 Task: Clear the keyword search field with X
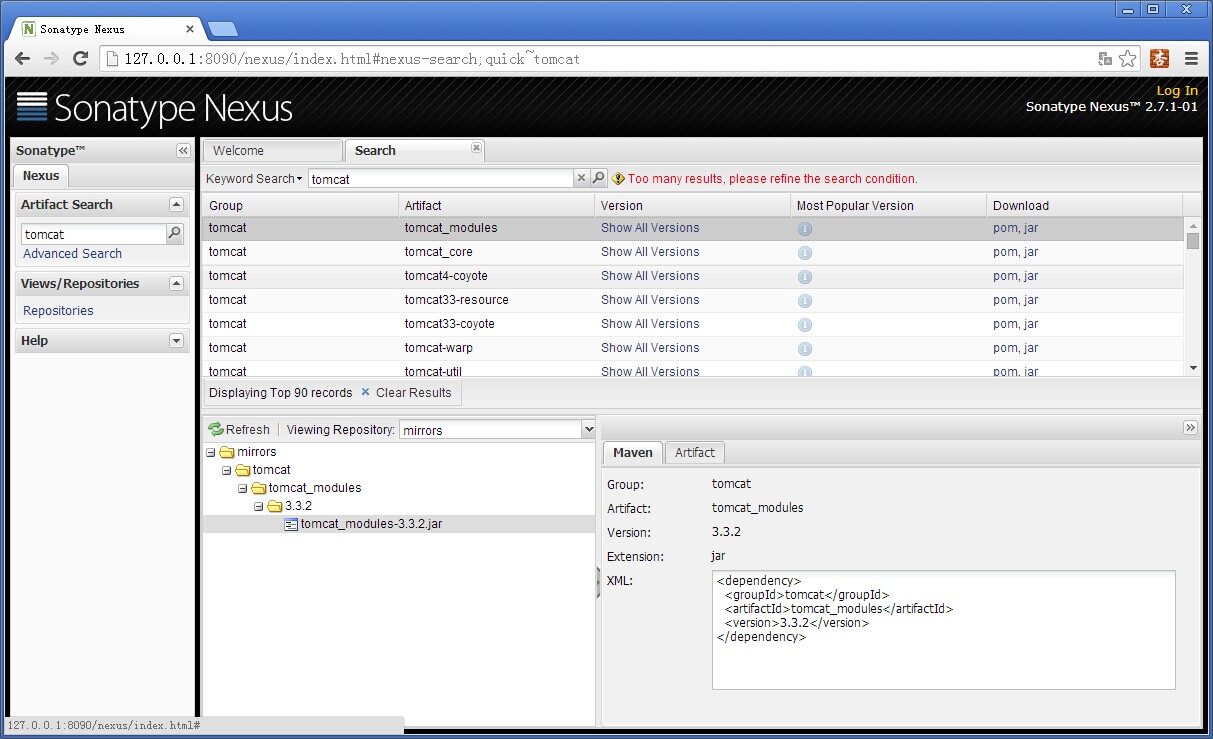581,178
